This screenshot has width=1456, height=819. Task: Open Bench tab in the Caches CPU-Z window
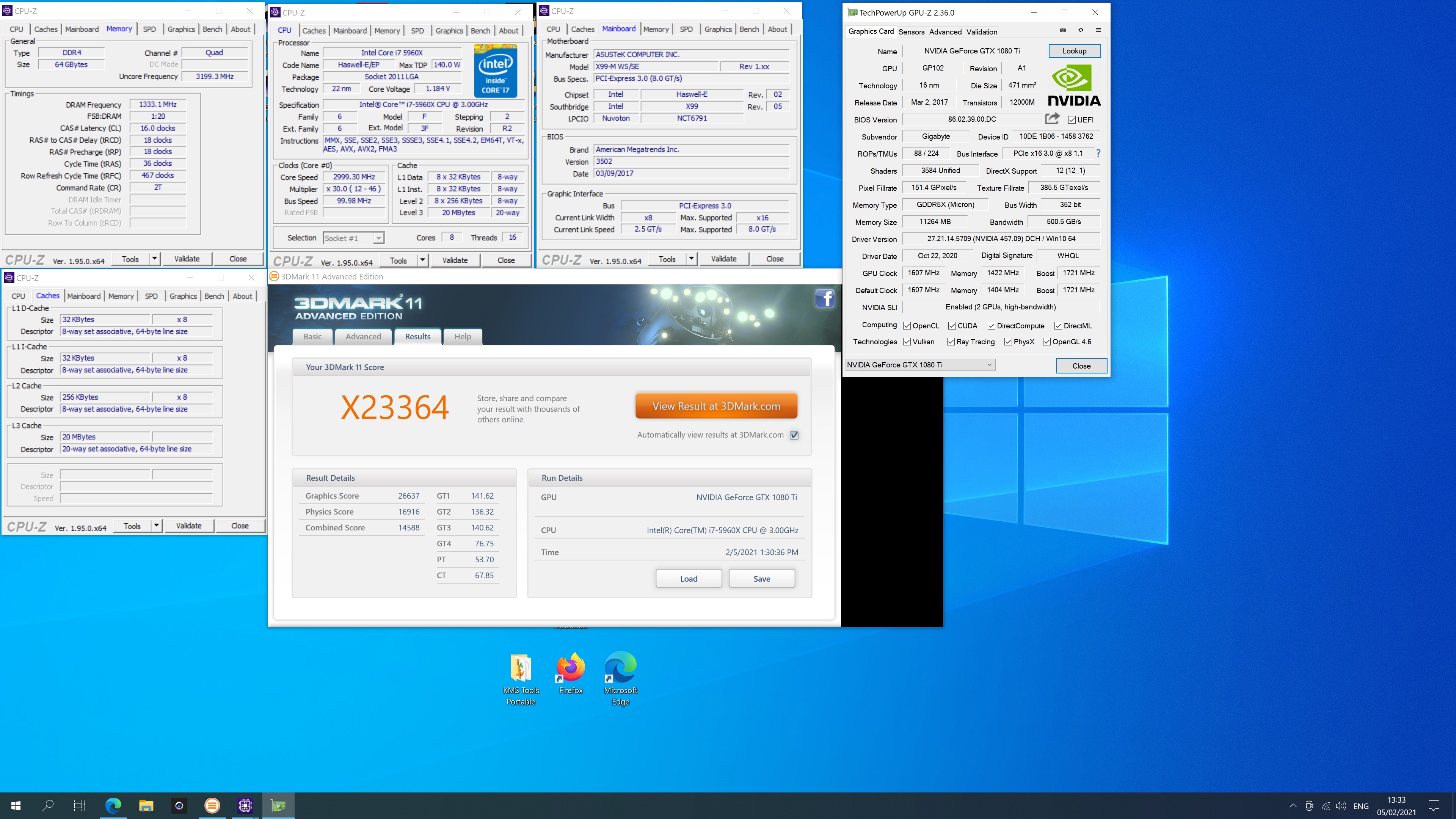tap(214, 296)
